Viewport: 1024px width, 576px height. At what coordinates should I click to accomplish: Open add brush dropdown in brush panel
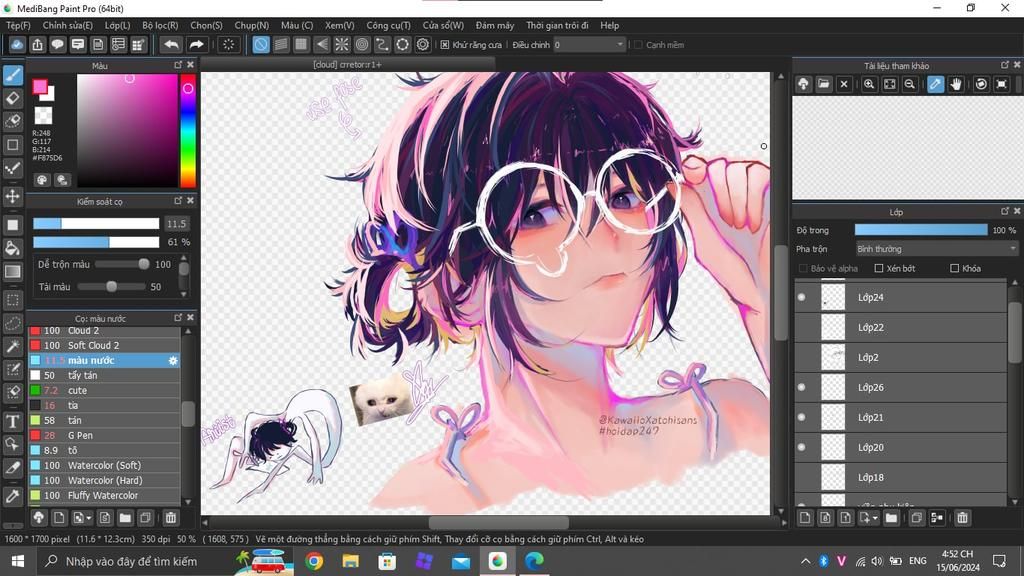point(89,519)
